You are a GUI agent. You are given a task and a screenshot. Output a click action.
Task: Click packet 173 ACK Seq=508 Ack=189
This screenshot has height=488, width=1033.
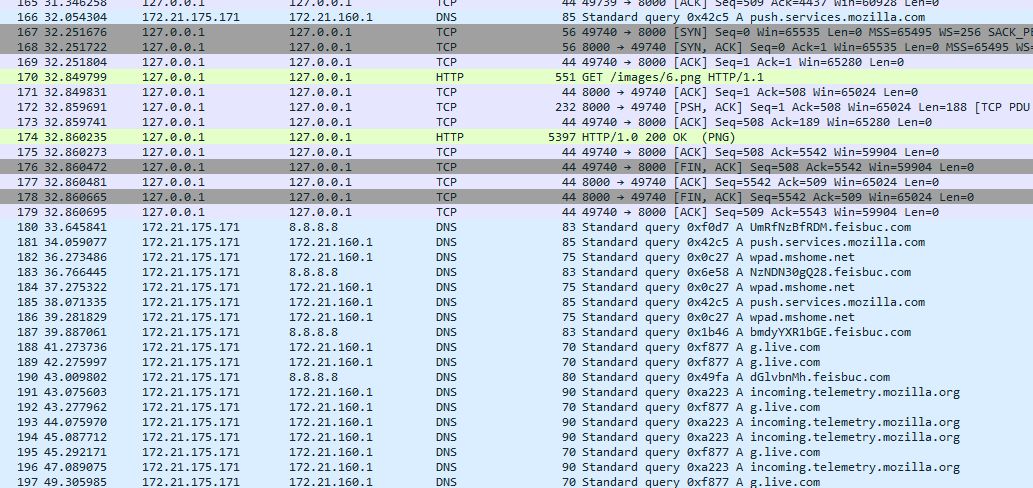(x=516, y=122)
